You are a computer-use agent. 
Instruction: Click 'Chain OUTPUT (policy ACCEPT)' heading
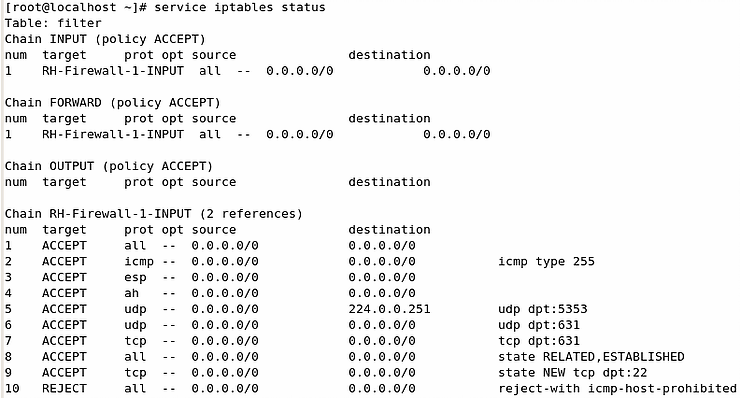(x=109, y=167)
